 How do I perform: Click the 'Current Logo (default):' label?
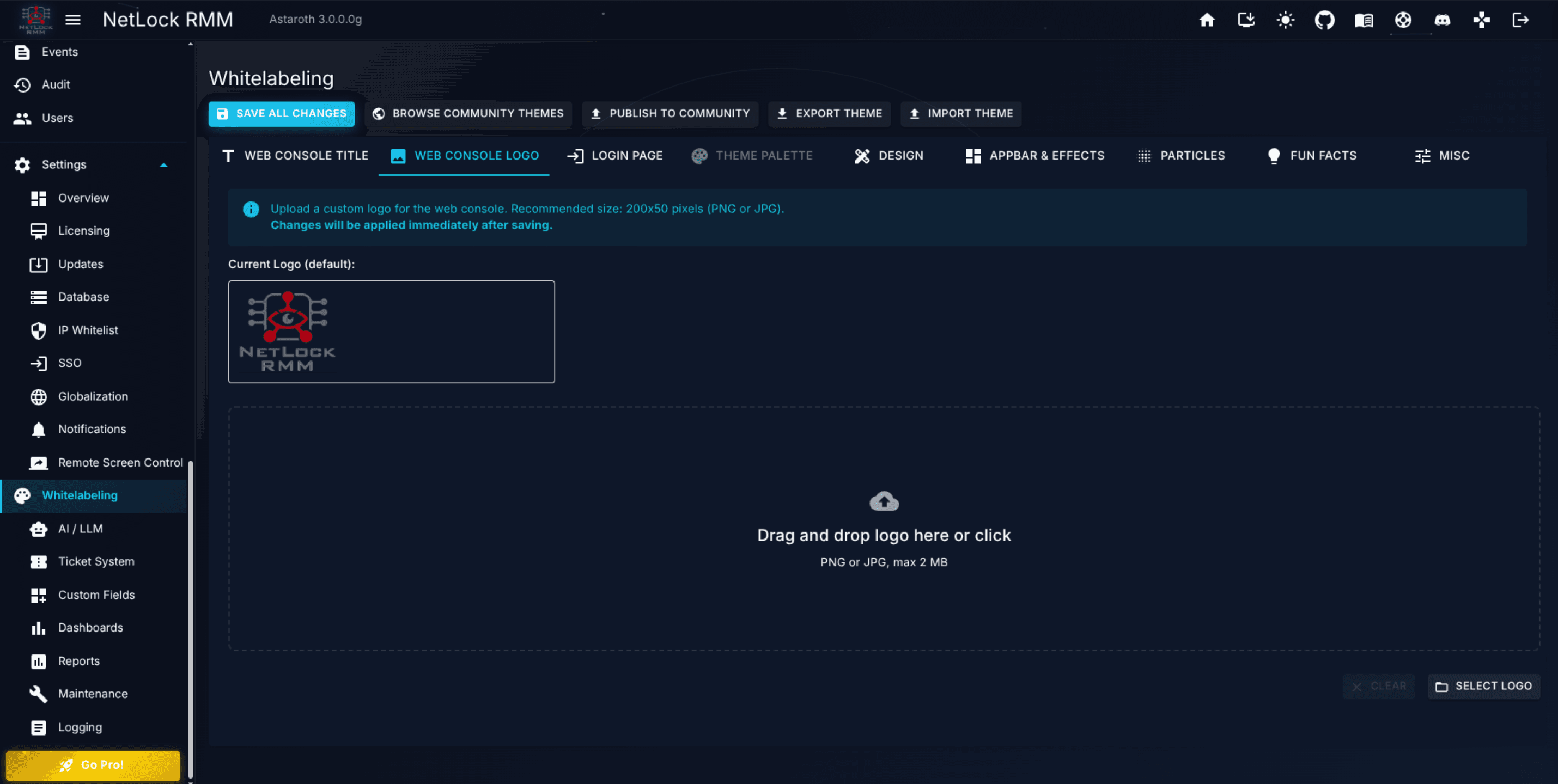click(291, 264)
